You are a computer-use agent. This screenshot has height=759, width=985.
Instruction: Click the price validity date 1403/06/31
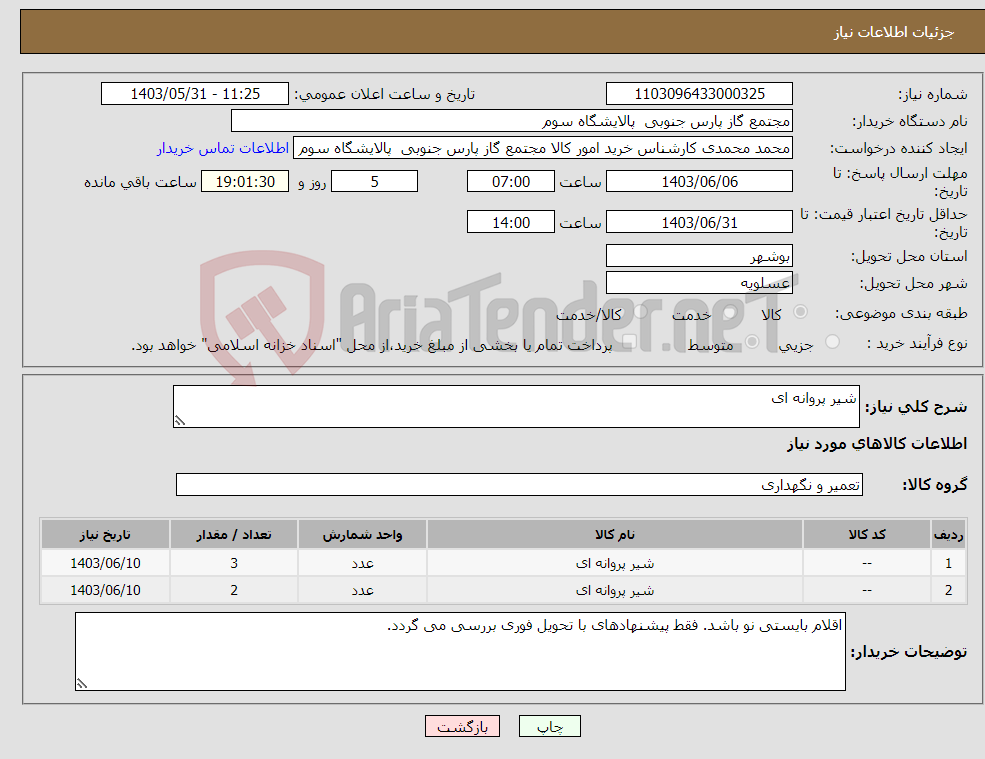tap(699, 222)
